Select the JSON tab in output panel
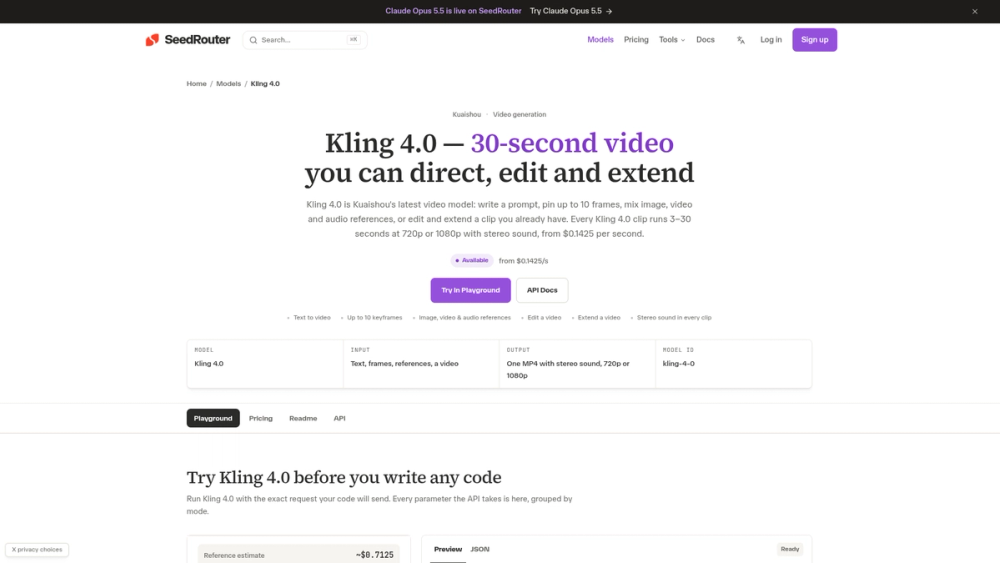1000x563 pixels. tap(480, 549)
